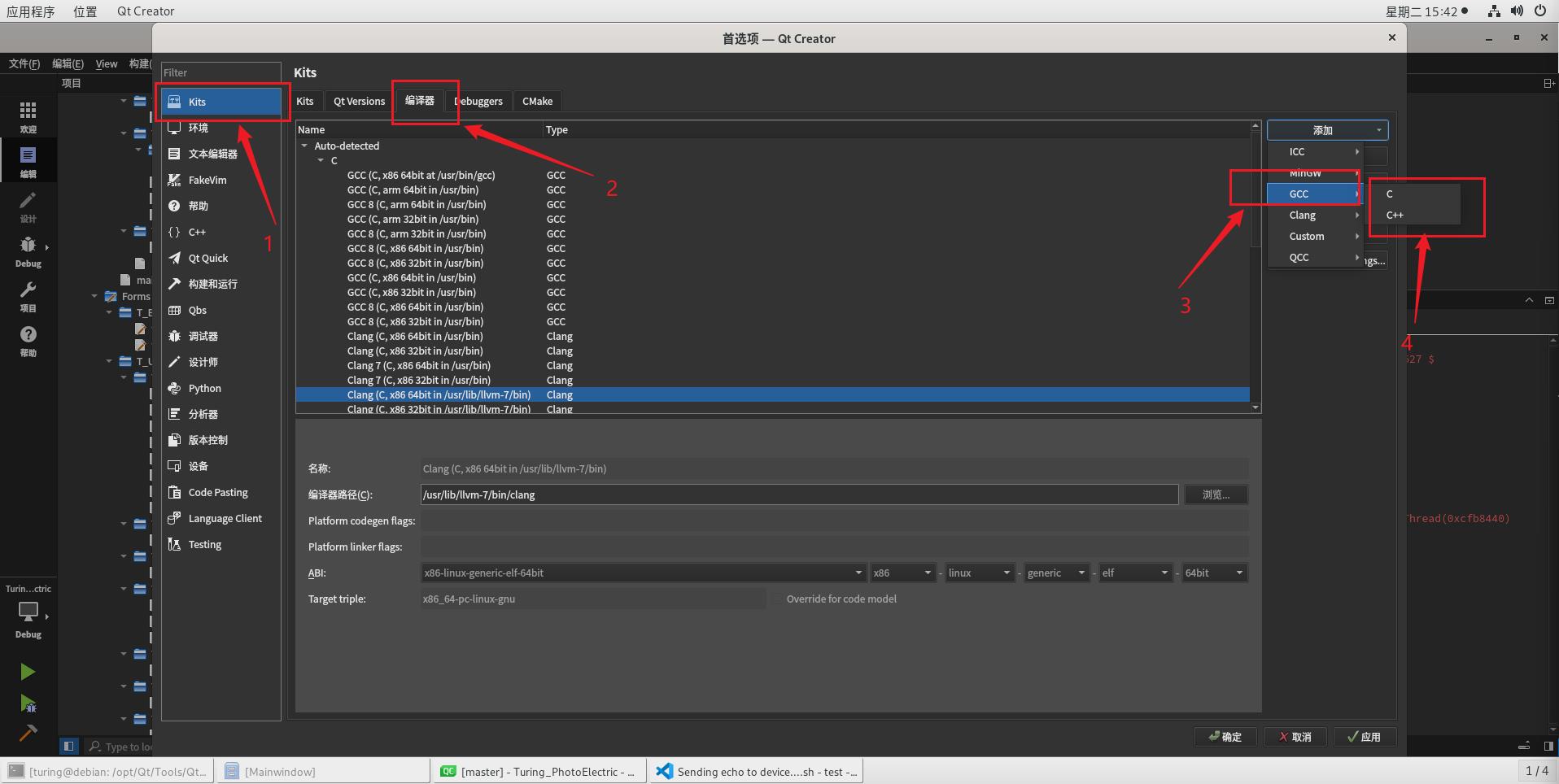
Task: Open the 构建和运行 settings category
Action: tap(221, 284)
